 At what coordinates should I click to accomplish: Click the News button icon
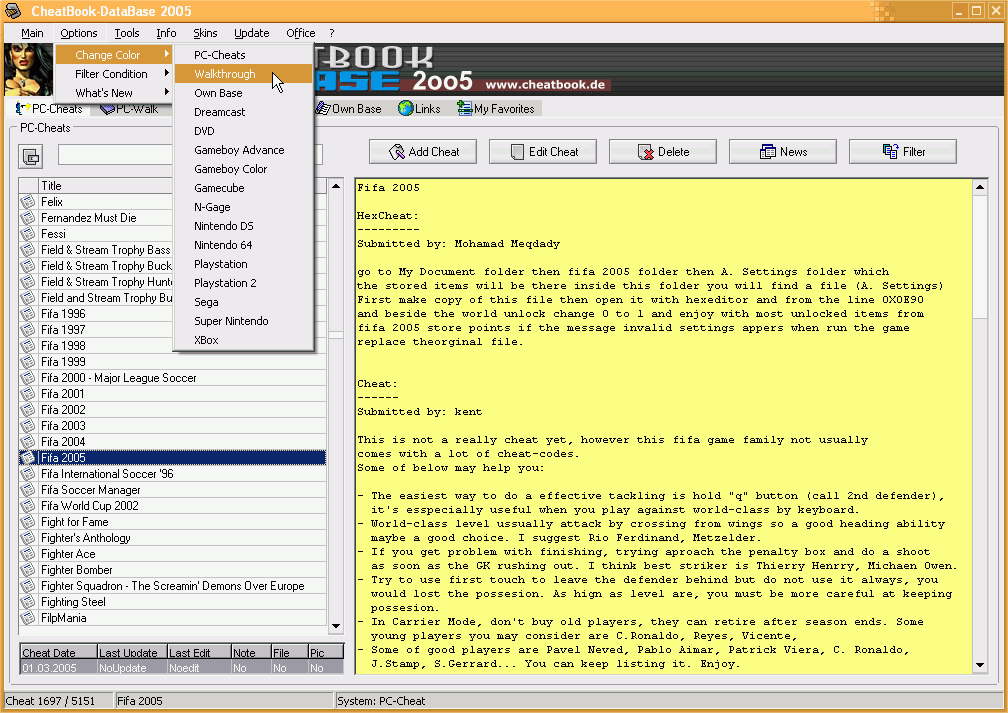(767, 152)
